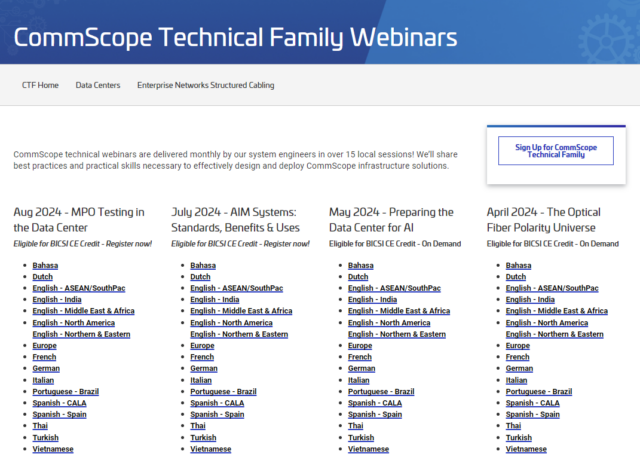Open Spanish - Spain under April 2024
Viewport: 640px width, 463px height.
(533, 414)
